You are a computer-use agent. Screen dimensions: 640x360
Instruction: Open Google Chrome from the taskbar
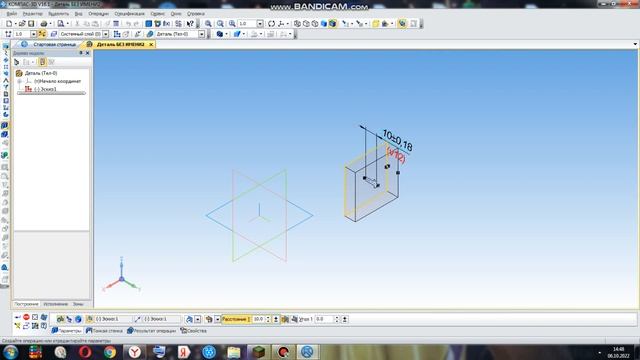pos(110,352)
